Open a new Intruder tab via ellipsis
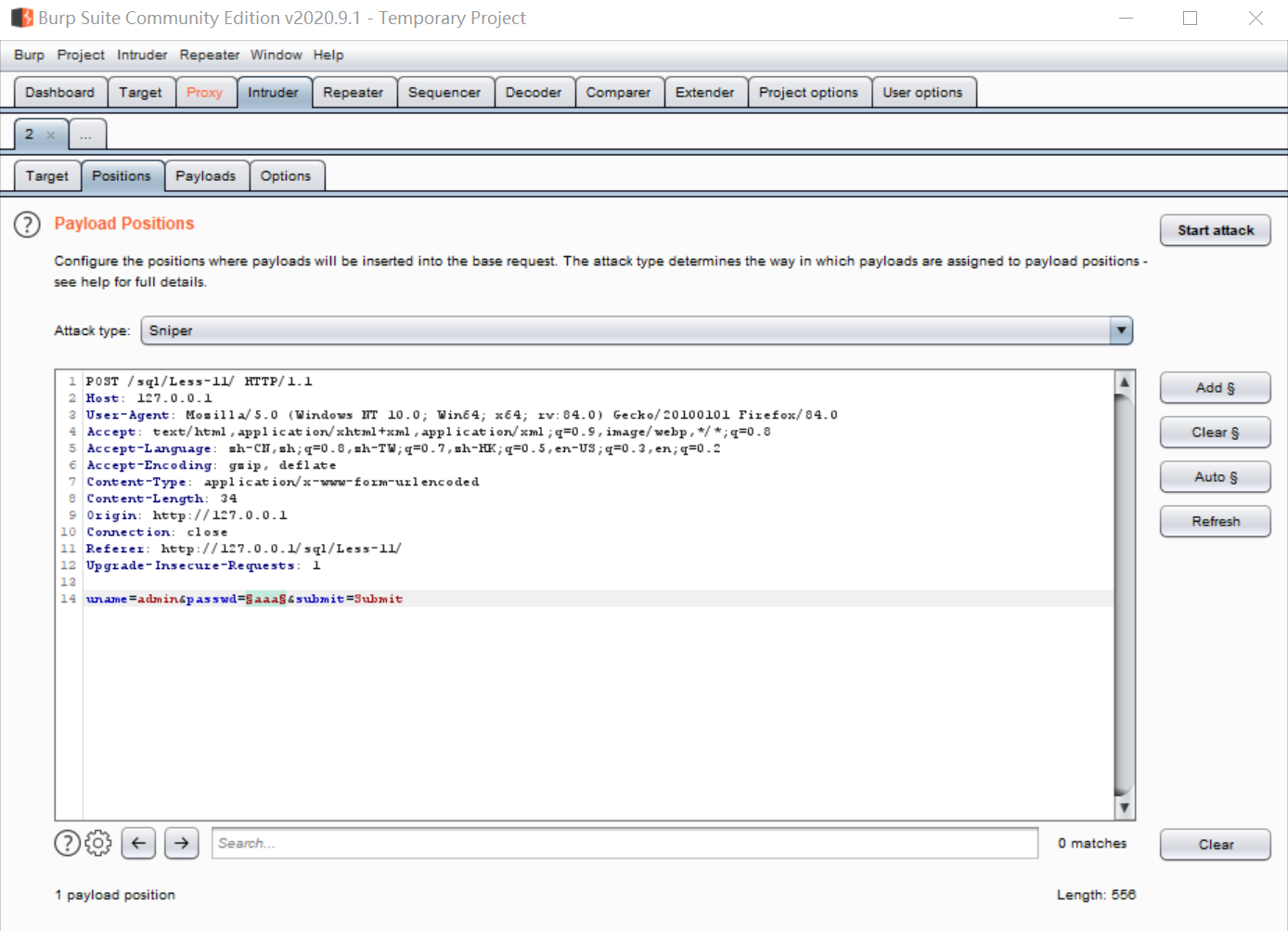This screenshot has width=1288, height=931. [86, 136]
